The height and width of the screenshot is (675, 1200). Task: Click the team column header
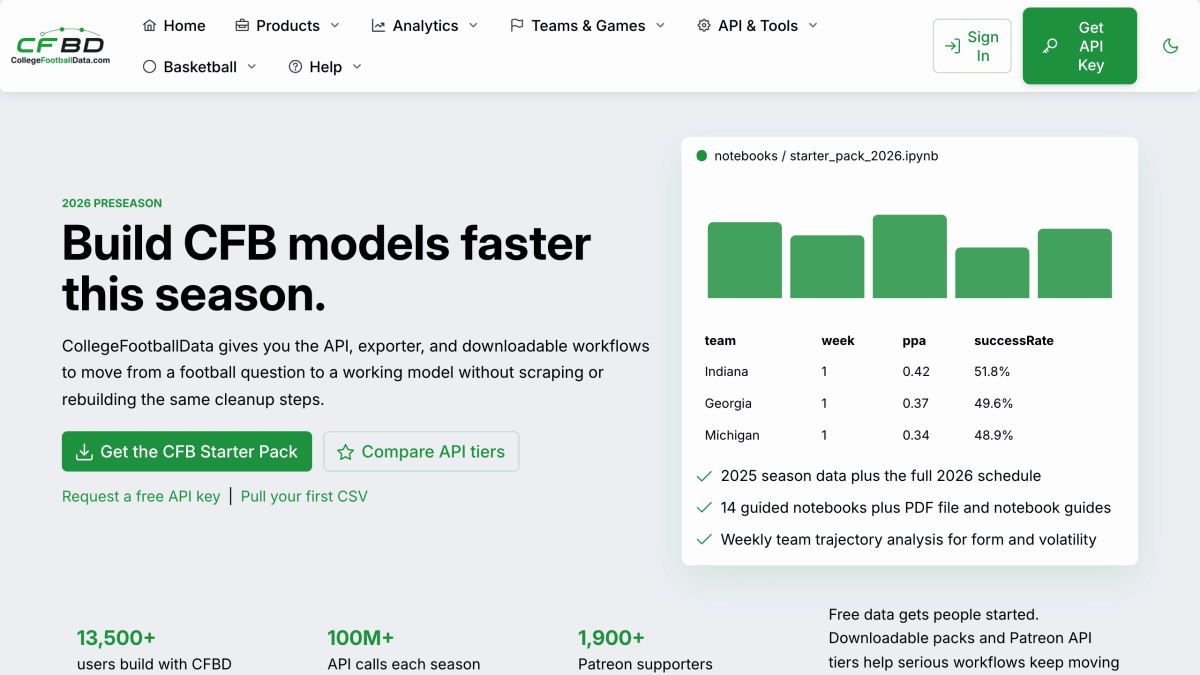point(720,340)
